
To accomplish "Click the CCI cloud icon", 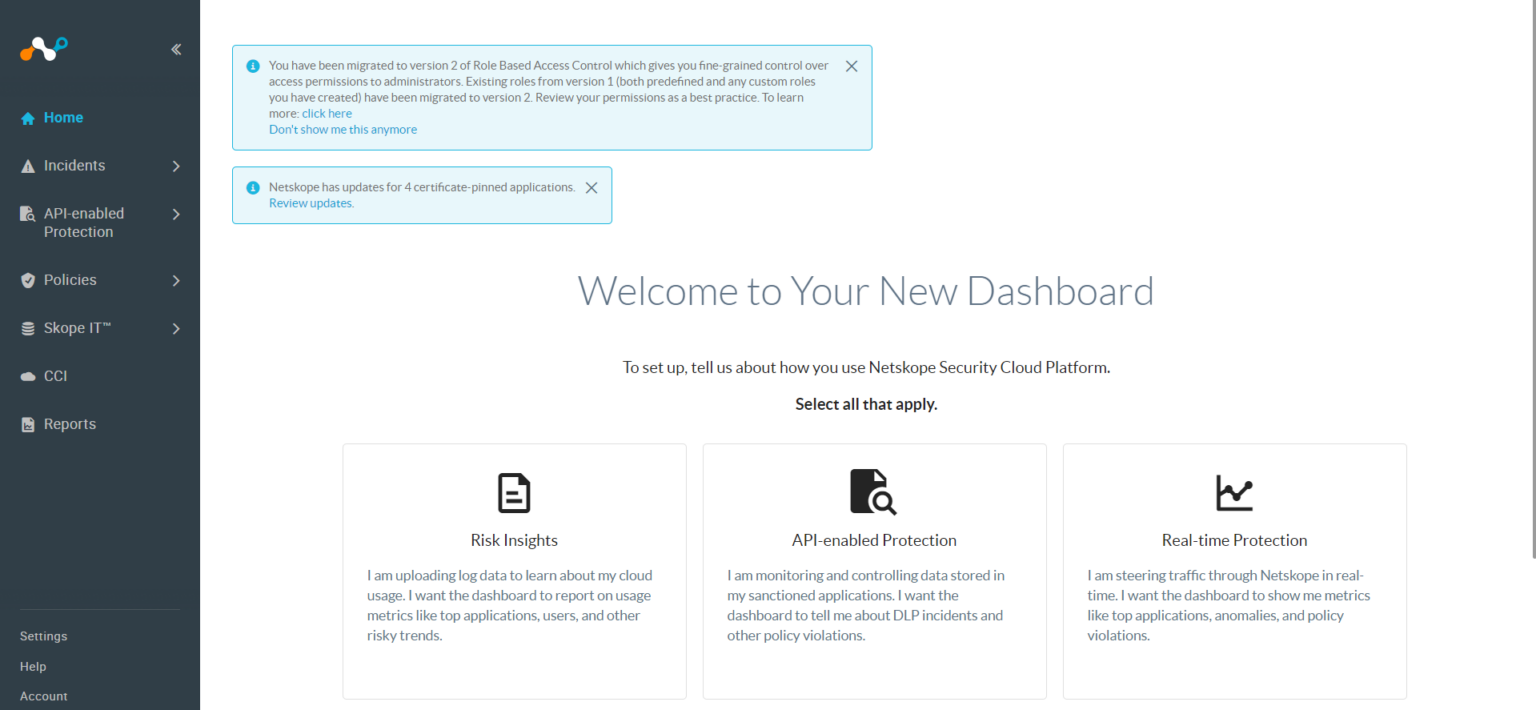I will pyautogui.click(x=28, y=376).
